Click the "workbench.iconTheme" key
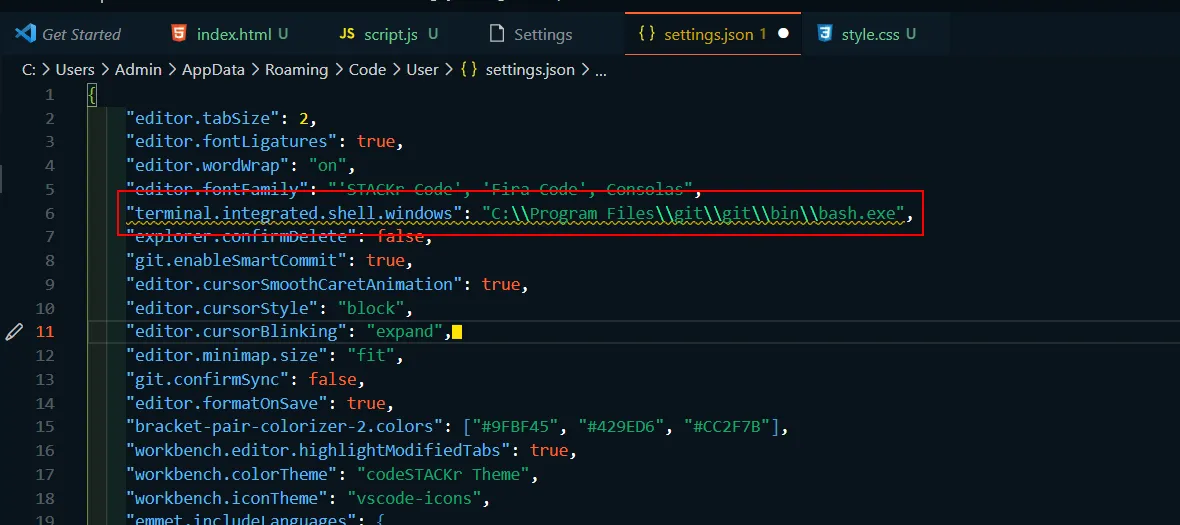Viewport: 1180px width, 525px height. pos(227,498)
